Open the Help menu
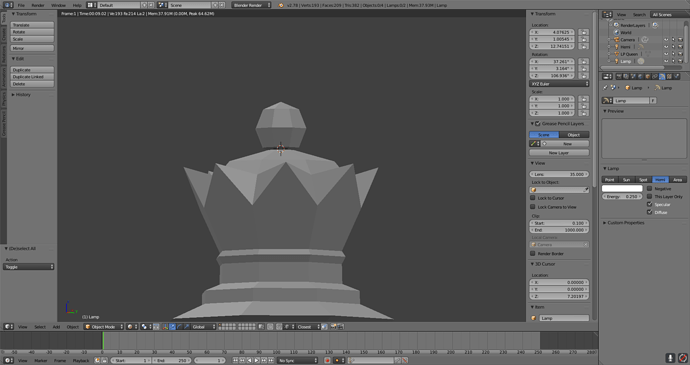 click(x=77, y=5)
